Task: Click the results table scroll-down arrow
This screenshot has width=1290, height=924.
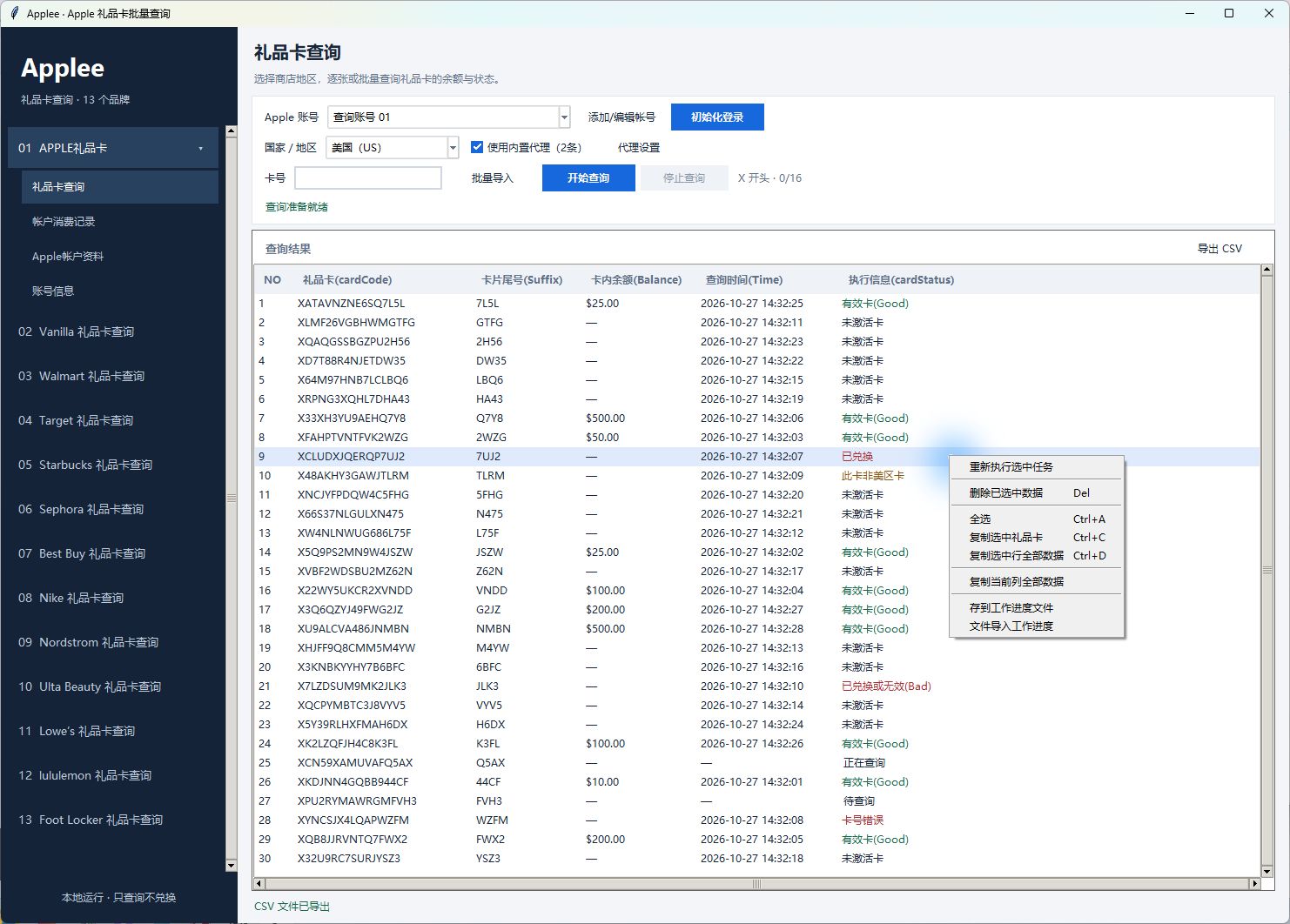Action: [x=1267, y=871]
